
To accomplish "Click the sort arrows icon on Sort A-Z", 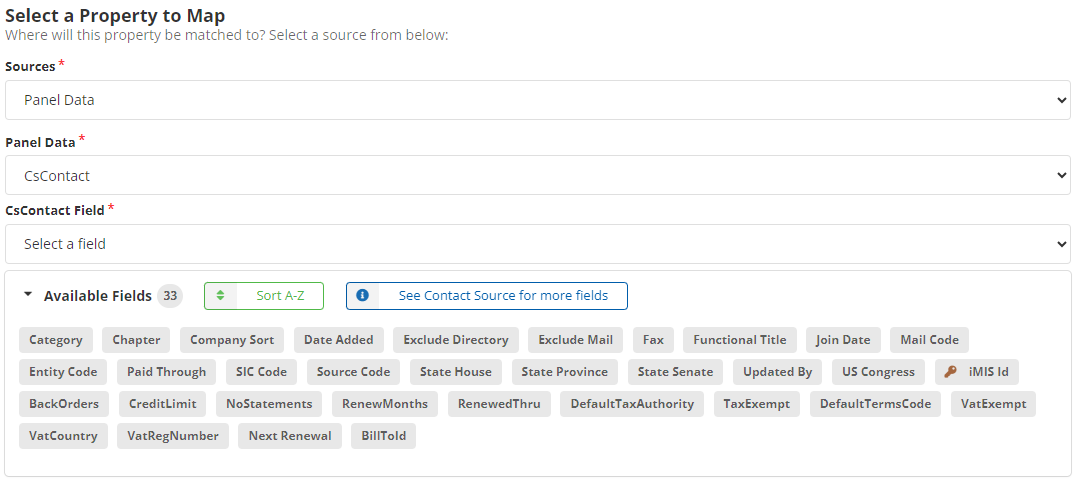I will pos(221,296).
